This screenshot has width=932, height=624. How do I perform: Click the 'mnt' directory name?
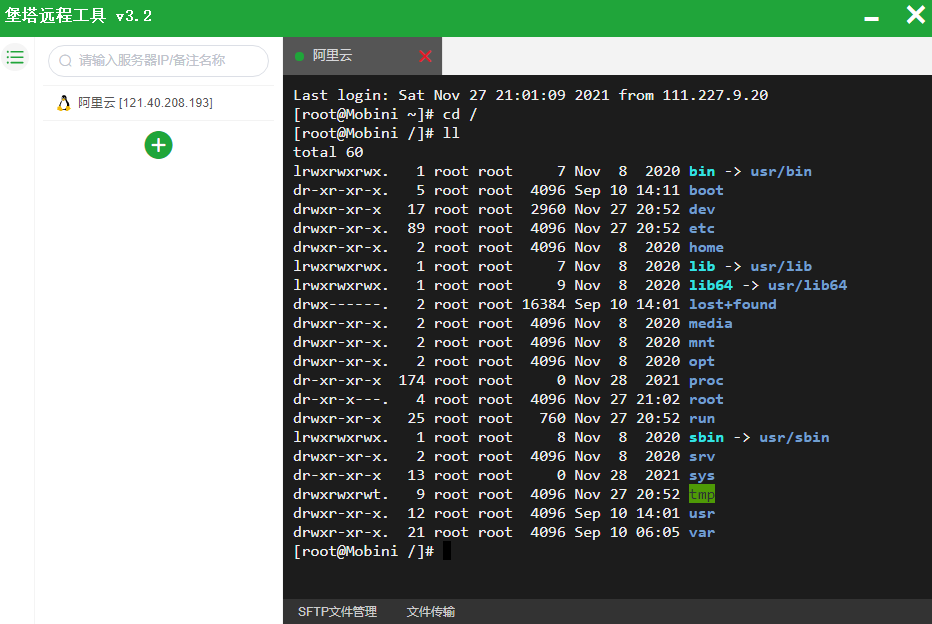pyautogui.click(x=702, y=342)
